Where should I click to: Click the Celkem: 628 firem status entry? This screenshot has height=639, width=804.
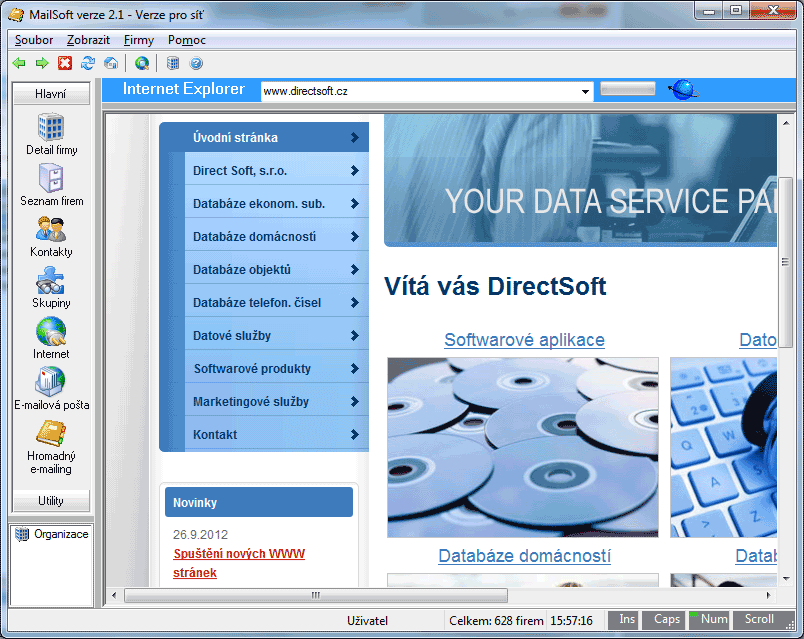[496, 621]
